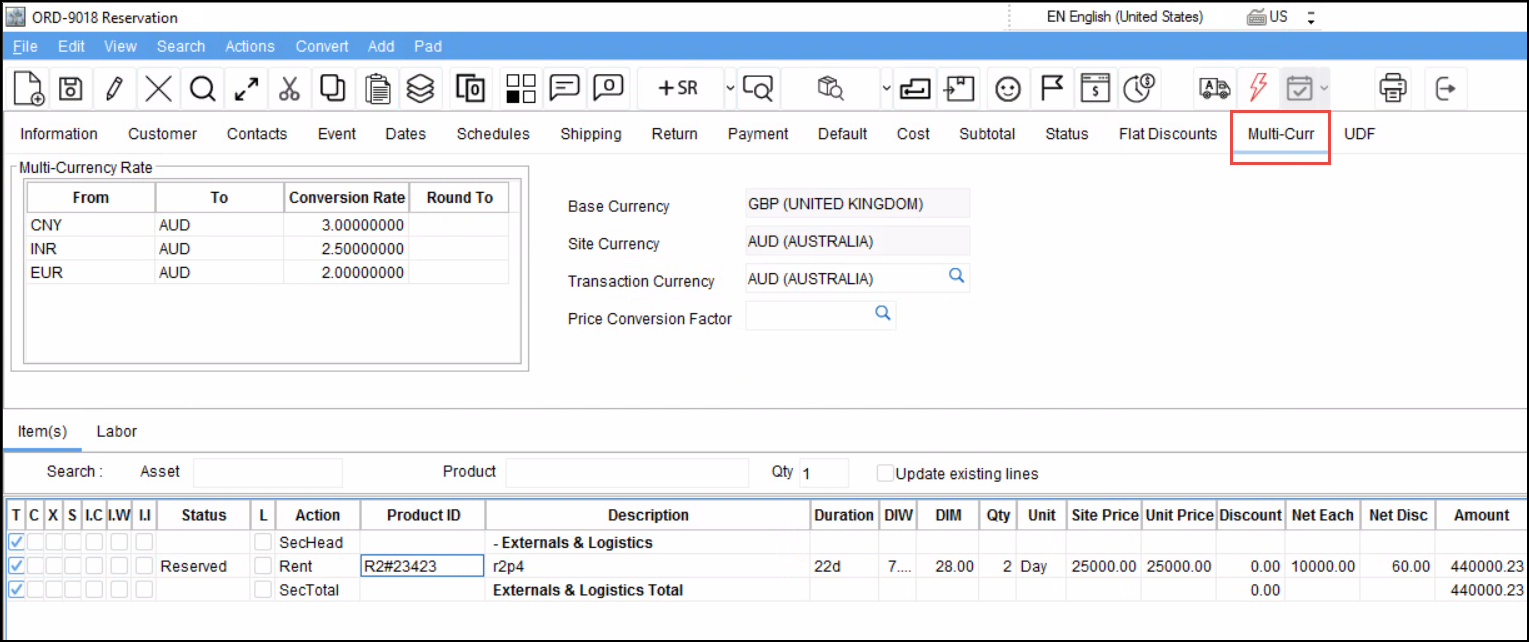Toggle Update existing lines checkbox
This screenshot has height=642, width=1529.
(885, 473)
